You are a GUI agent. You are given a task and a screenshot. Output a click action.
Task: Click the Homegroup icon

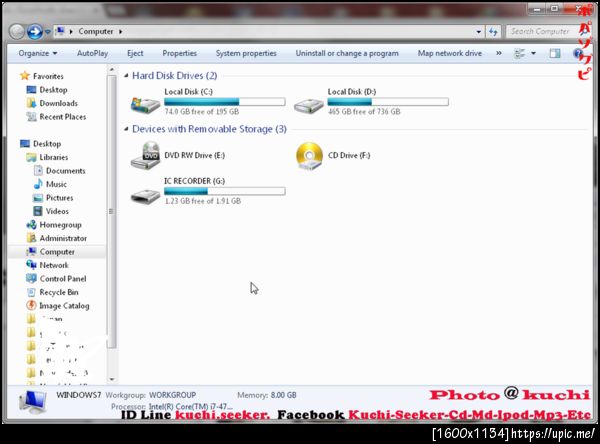tap(31, 225)
